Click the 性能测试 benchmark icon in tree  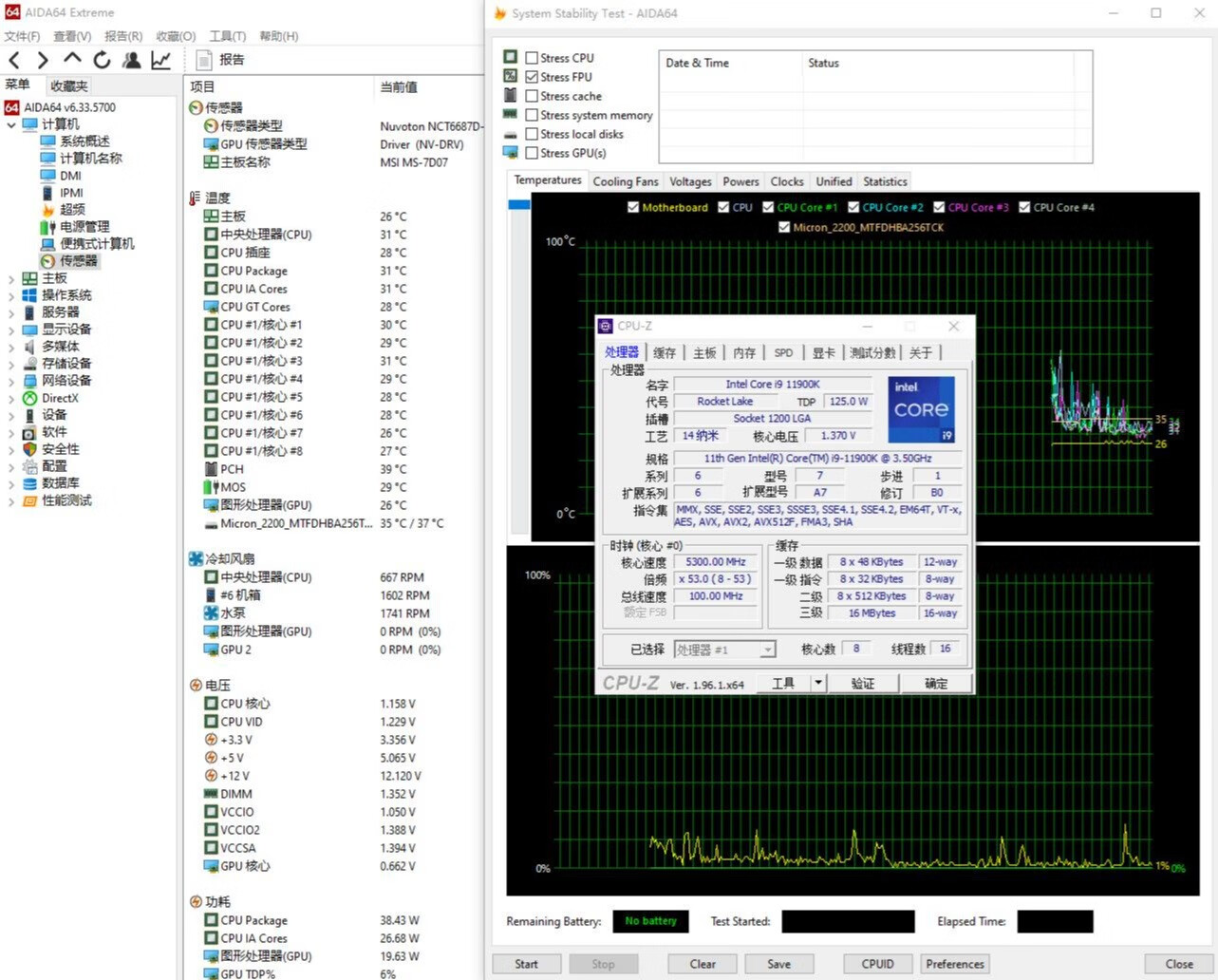(29, 500)
